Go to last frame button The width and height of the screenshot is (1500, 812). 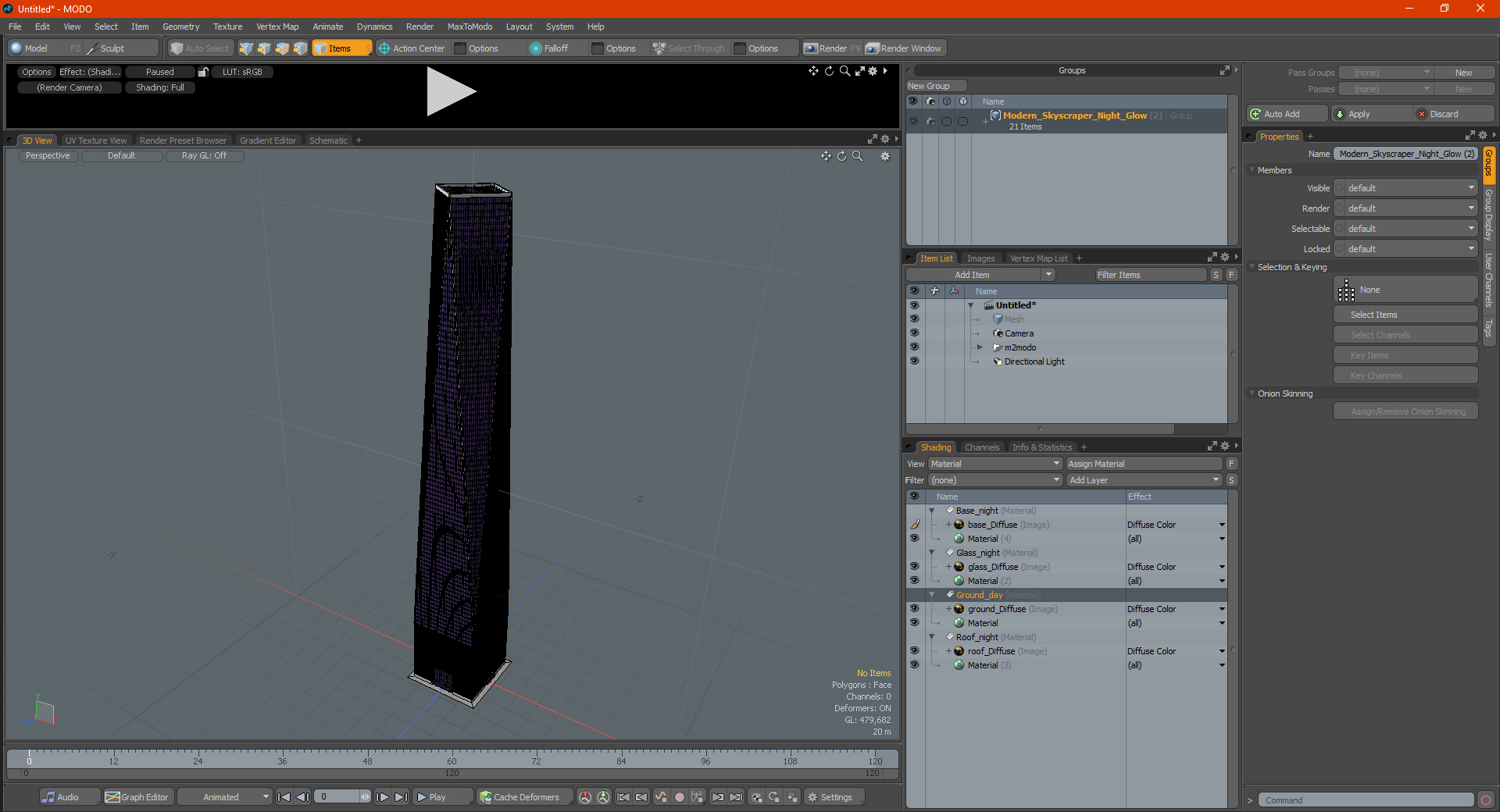pyautogui.click(x=401, y=797)
